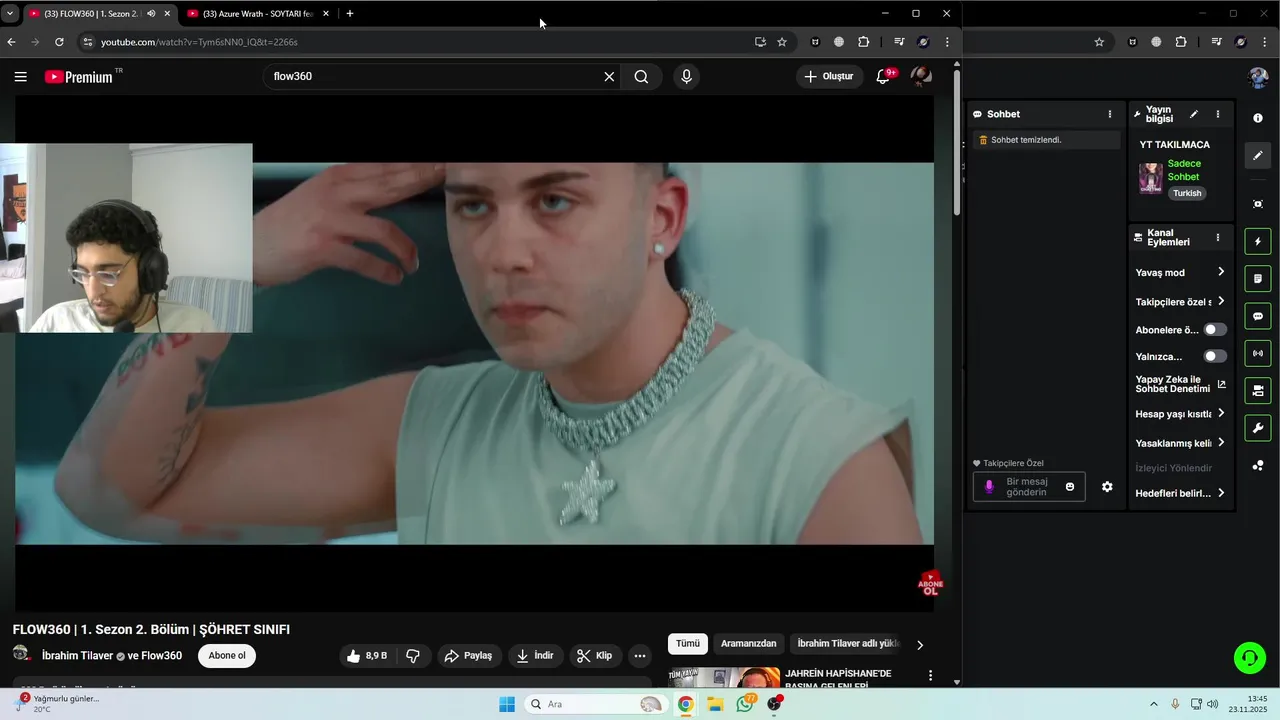Open the Windows Start menu
Screen dimensions: 1280x720
[507, 704]
